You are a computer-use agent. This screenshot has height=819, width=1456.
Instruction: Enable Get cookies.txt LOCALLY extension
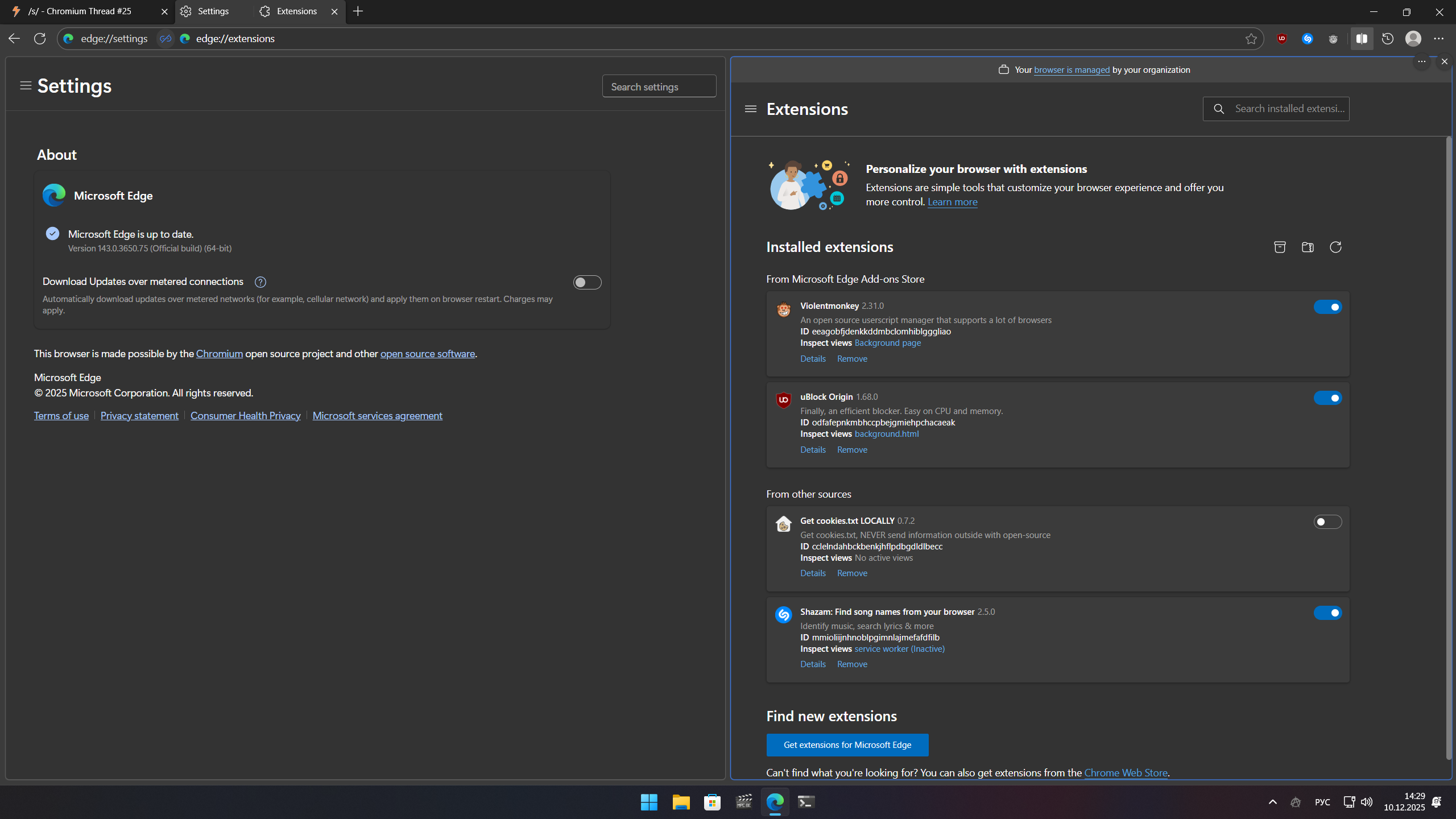pos(1327,522)
